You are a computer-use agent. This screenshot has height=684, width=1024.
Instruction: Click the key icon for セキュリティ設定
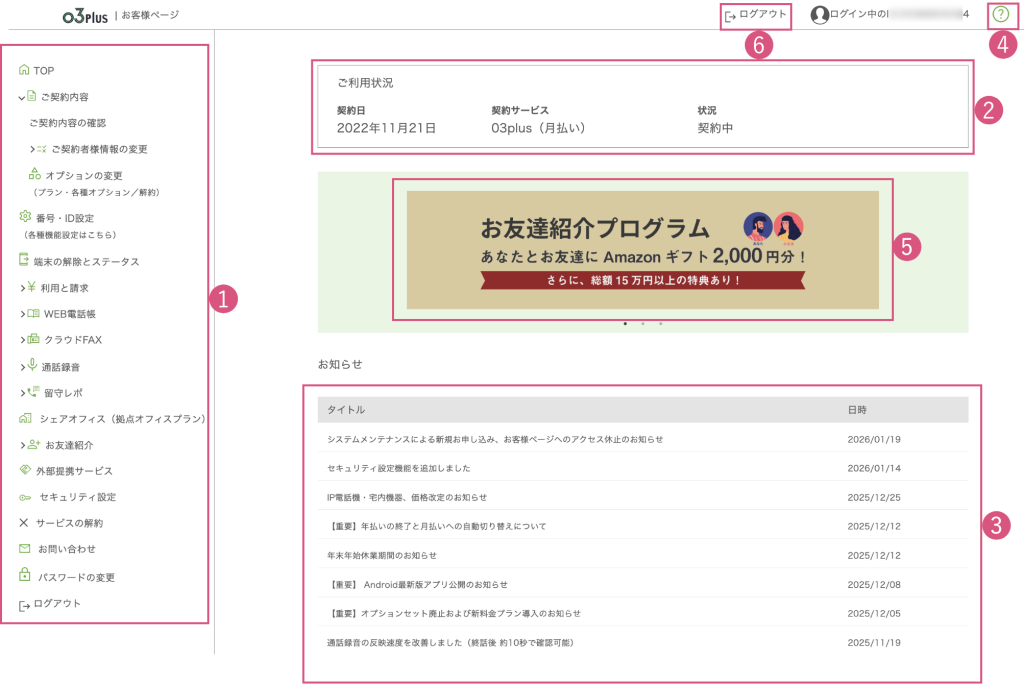(25, 497)
